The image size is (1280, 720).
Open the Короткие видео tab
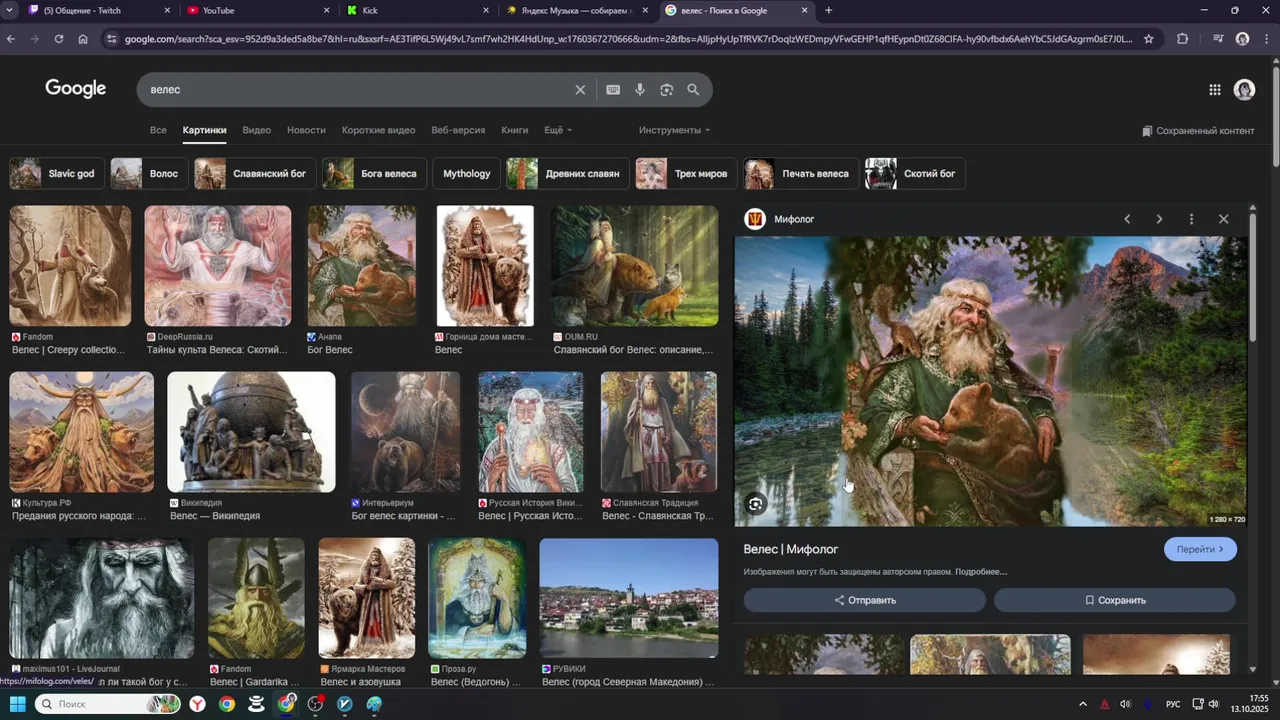point(378,130)
